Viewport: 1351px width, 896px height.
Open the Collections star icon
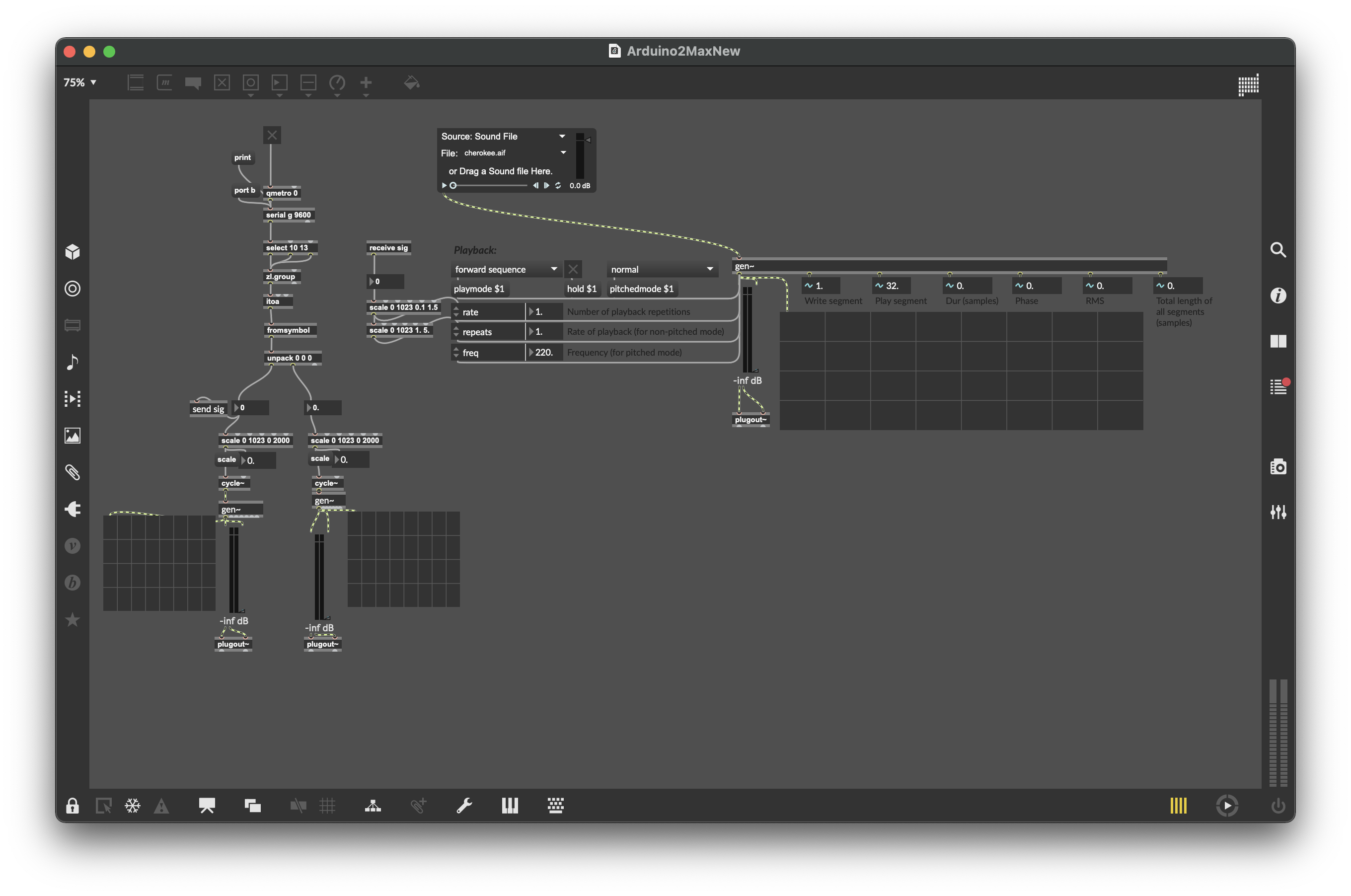tap(73, 619)
